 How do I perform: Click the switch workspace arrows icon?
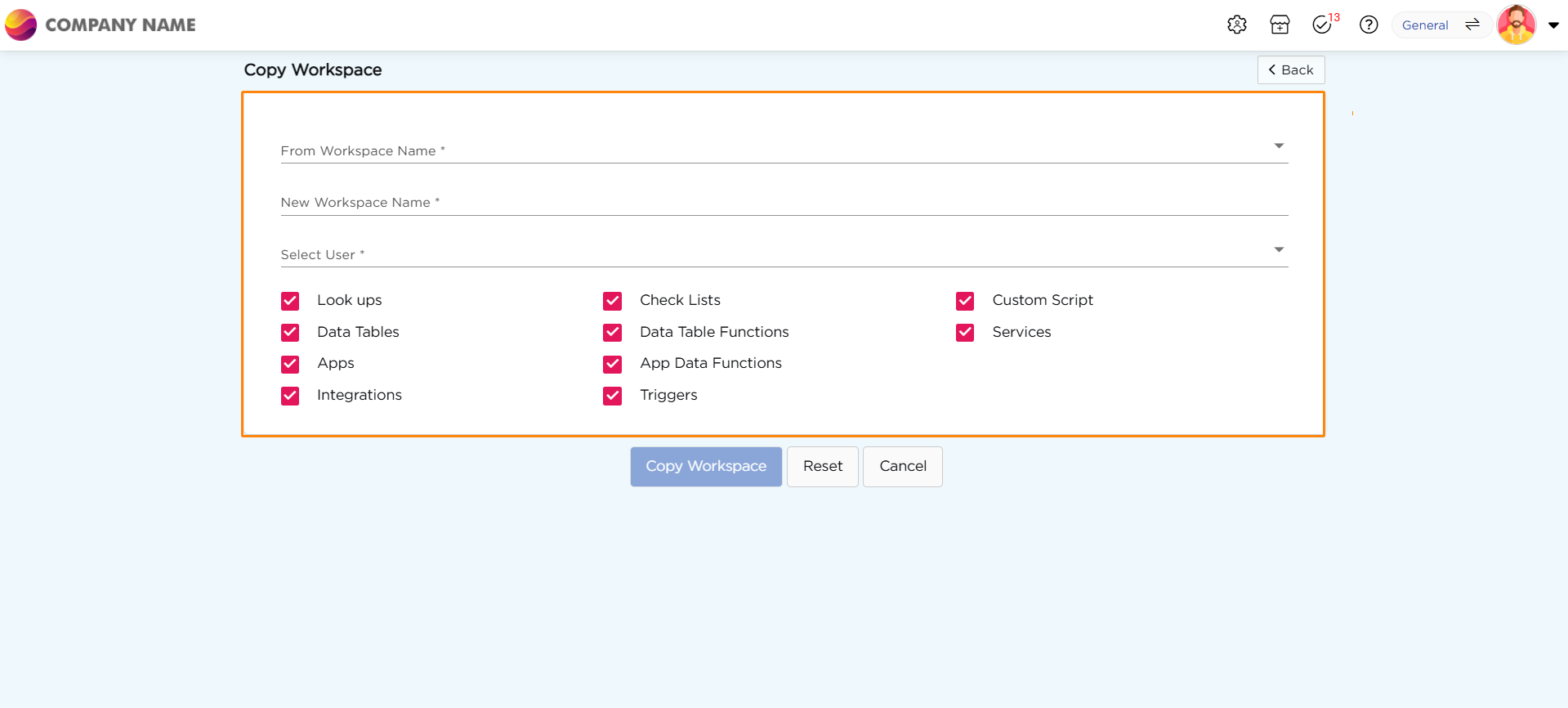(x=1472, y=25)
